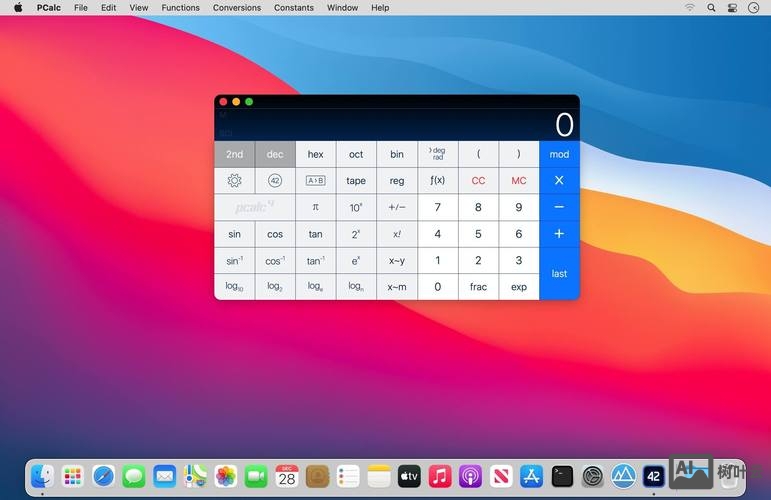Click the red MC memory clear key
The image size is (771, 500).
tap(519, 180)
